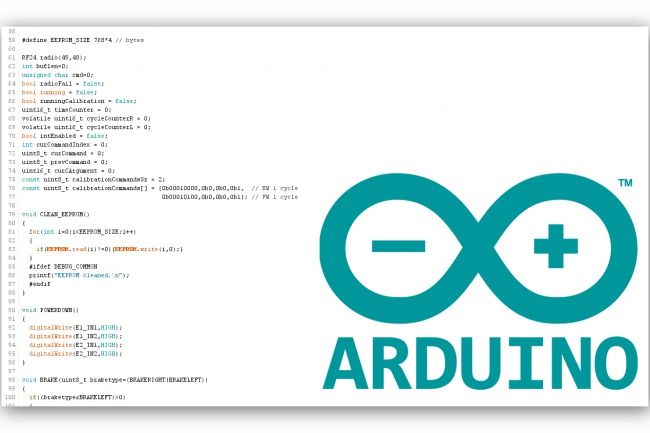Click the 'void CLEAN_EEPROM()' function header
The height and width of the screenshot is (433, 650).
[56, 214]
